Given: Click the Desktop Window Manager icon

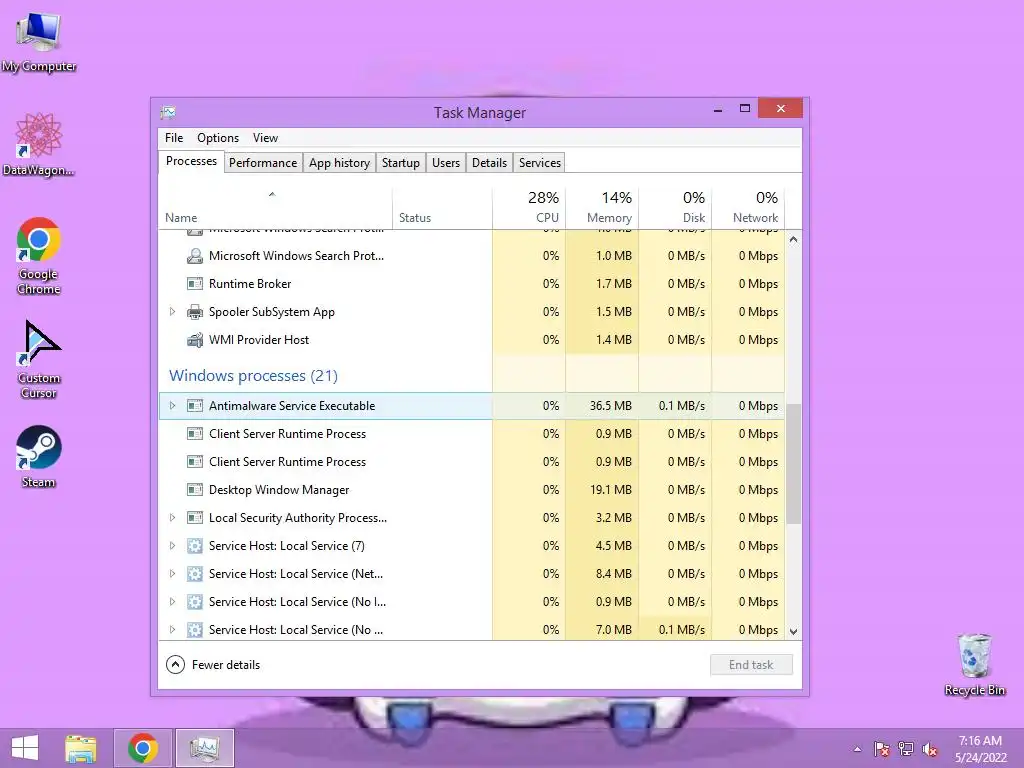Looking at the screenshot, I should pos(195,490).
